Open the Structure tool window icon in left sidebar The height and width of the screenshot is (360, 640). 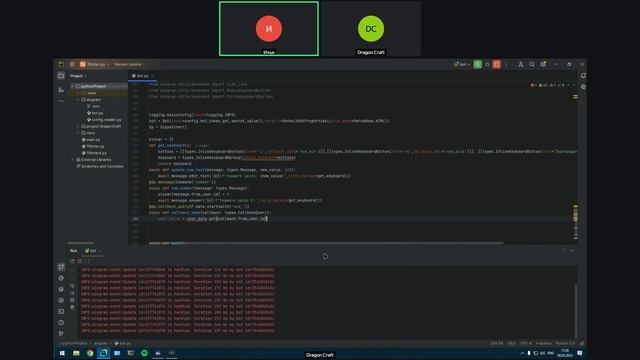point(61,89)
